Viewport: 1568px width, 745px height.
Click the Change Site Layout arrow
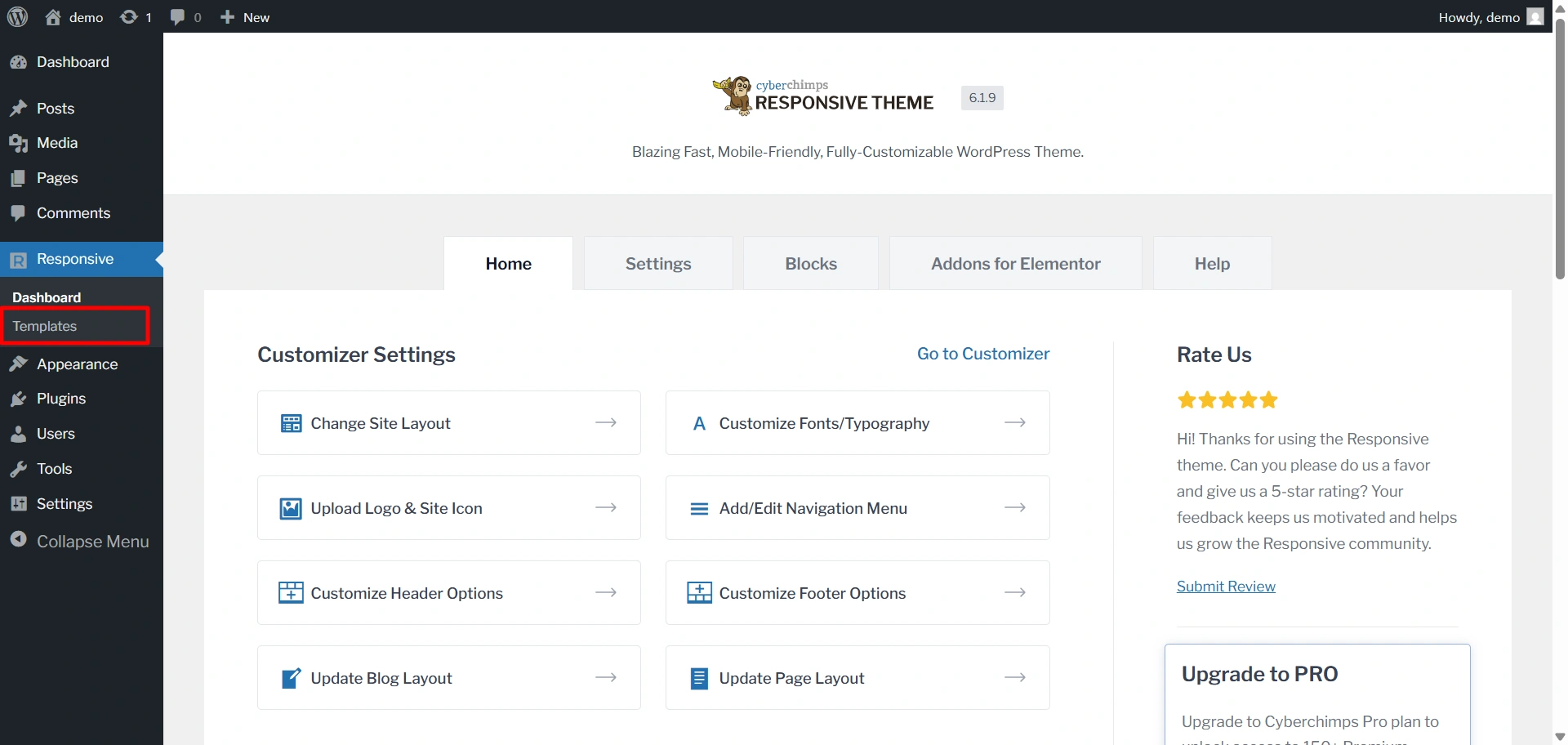coord(606,422)
